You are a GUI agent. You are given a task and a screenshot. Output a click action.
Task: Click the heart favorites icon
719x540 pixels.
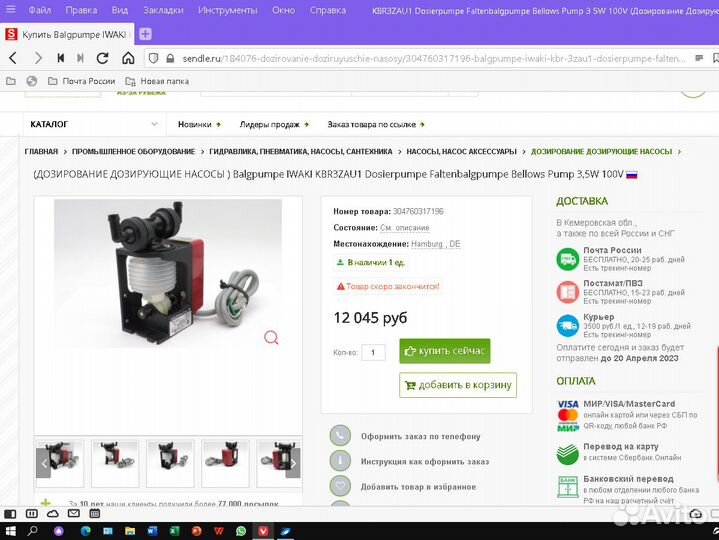pyautogui.click(x=340, y=485)
